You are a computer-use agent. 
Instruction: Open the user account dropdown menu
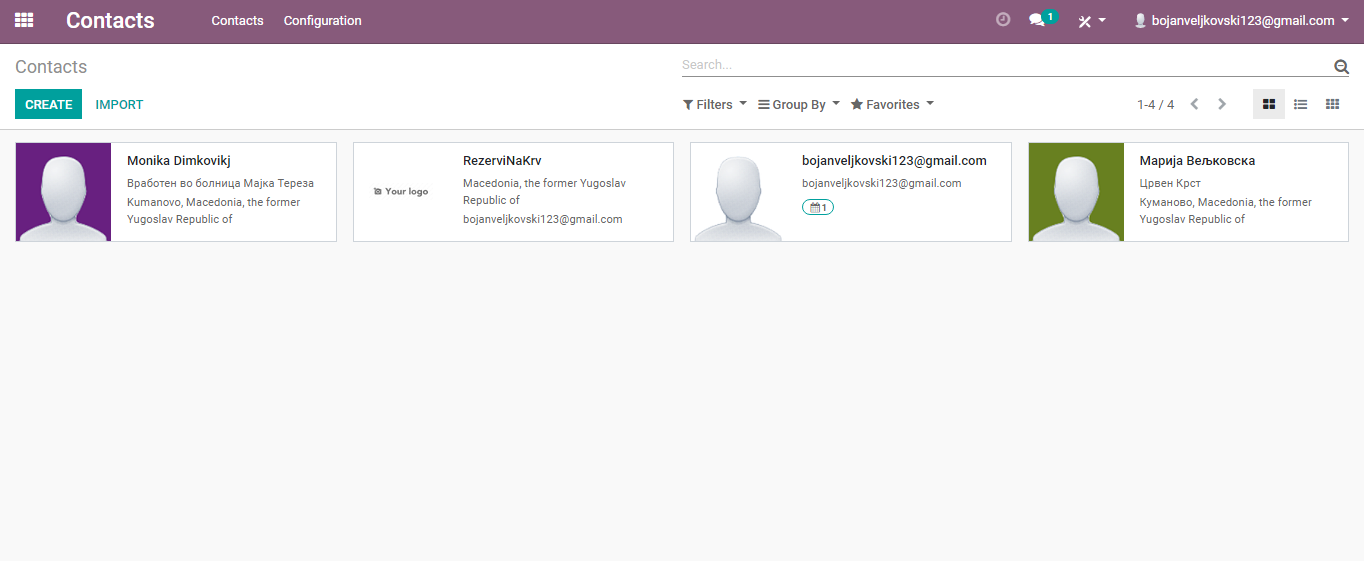[1241, 20]
